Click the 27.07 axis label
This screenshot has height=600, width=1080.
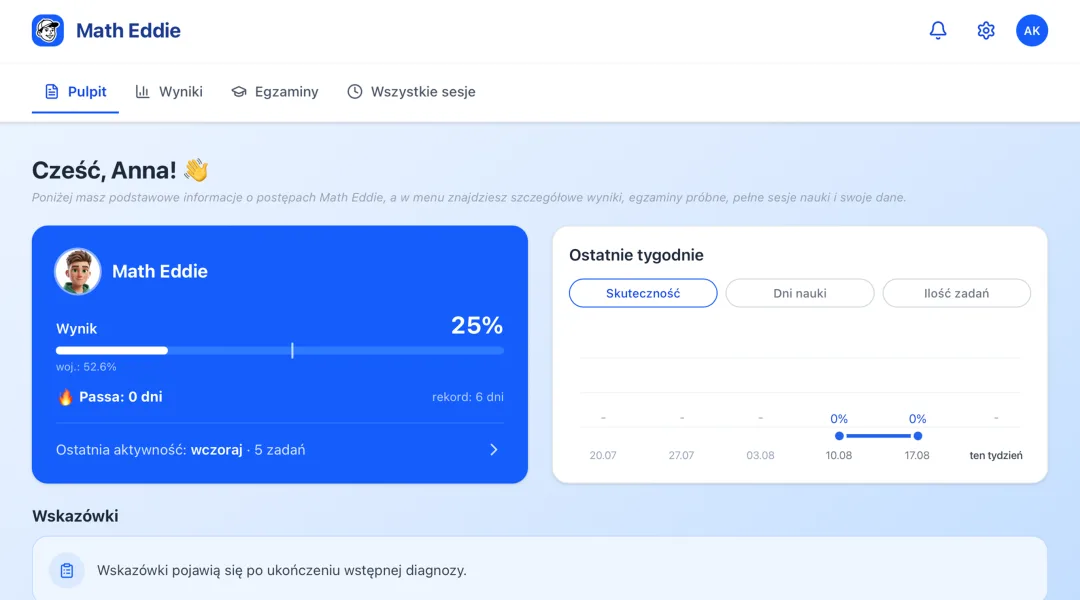tap(681, 455)
